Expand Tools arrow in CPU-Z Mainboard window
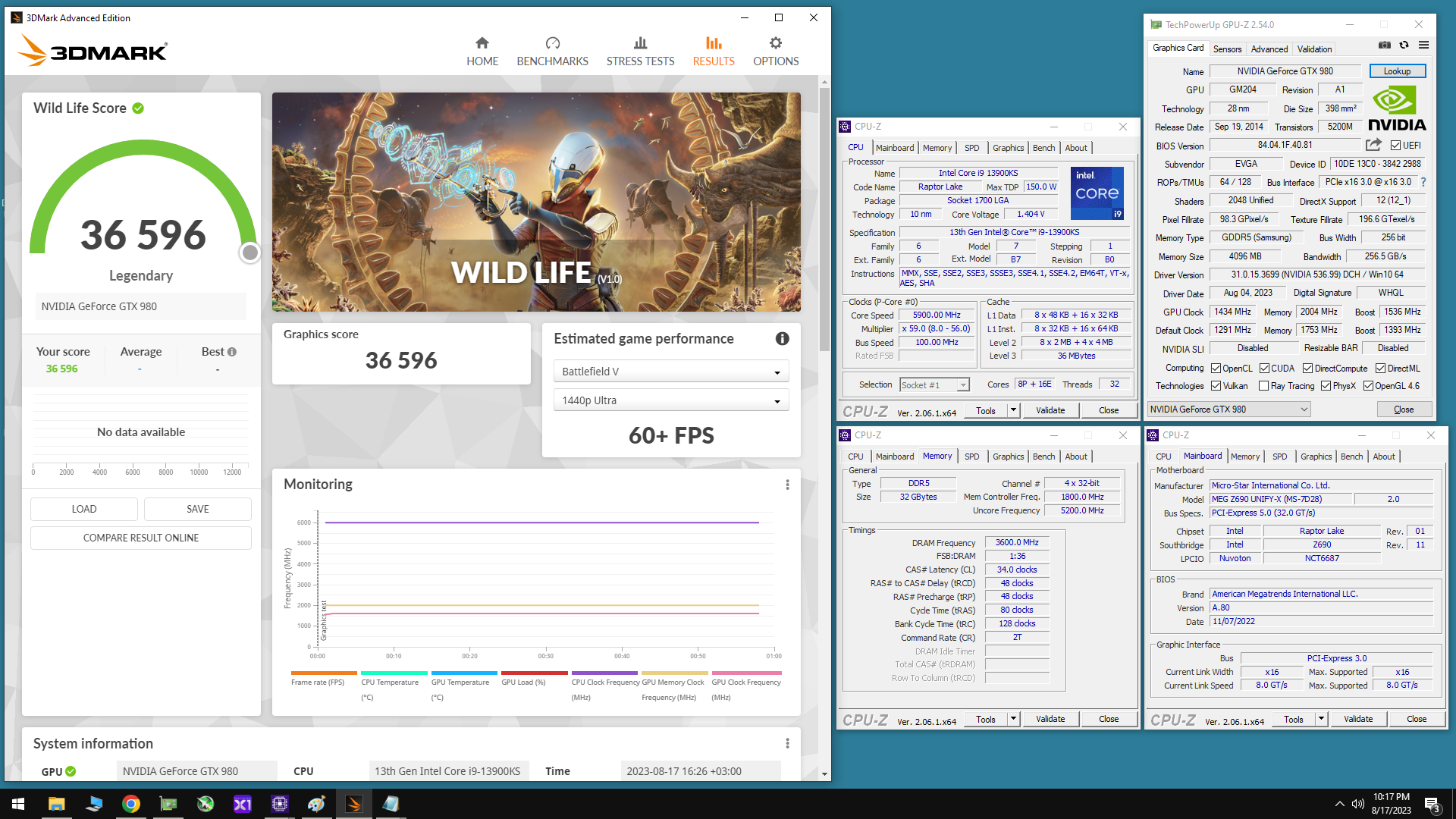This screenshot has height=819, width=1456. [1320, 719]
